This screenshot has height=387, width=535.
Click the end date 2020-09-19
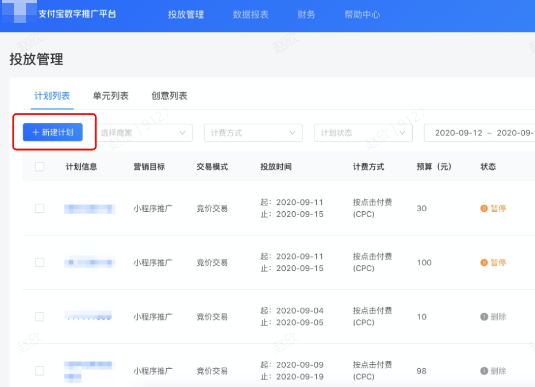tap(300, 377)
